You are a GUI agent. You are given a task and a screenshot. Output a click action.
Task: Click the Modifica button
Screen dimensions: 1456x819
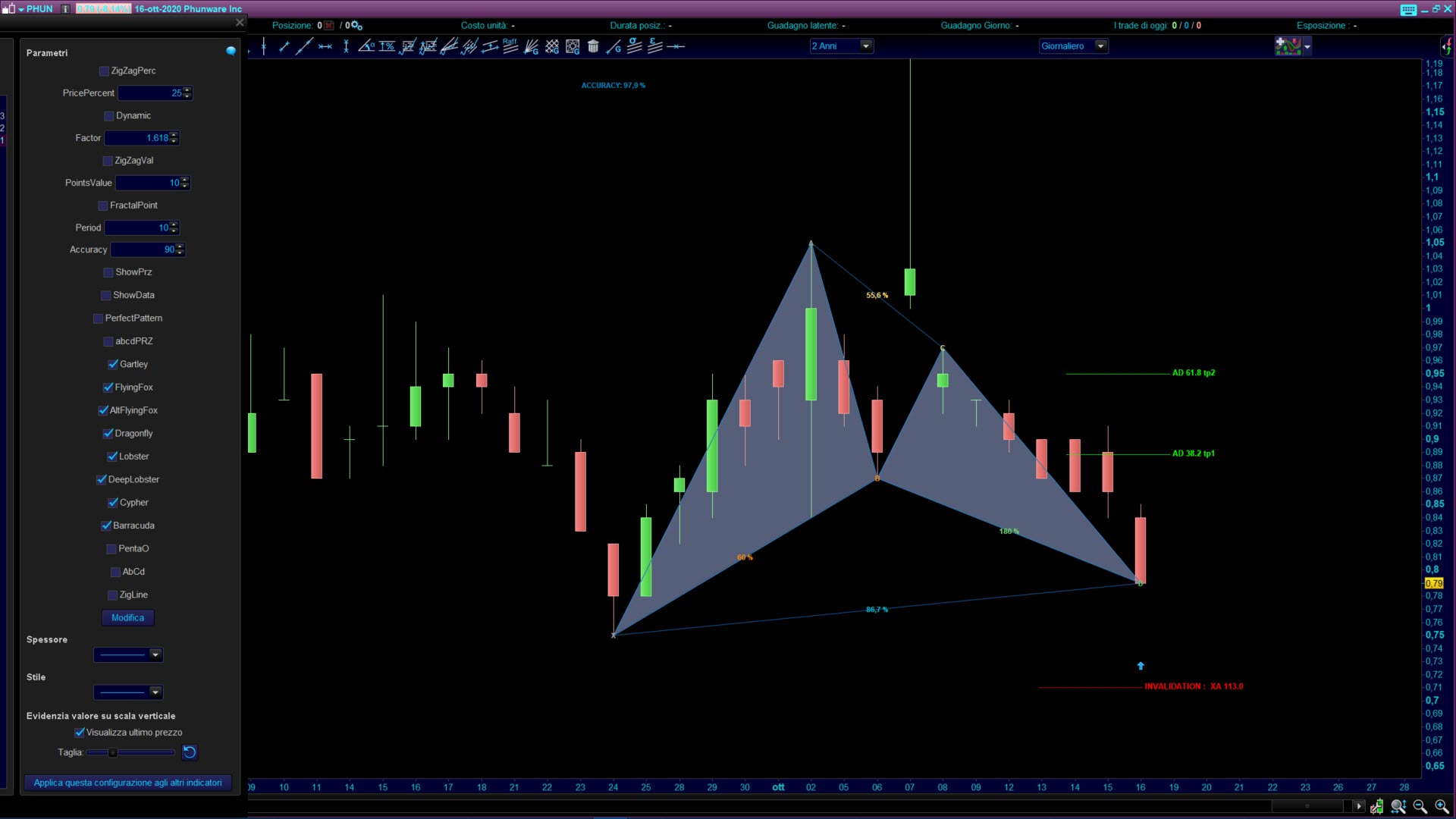[x=127, y=618]
